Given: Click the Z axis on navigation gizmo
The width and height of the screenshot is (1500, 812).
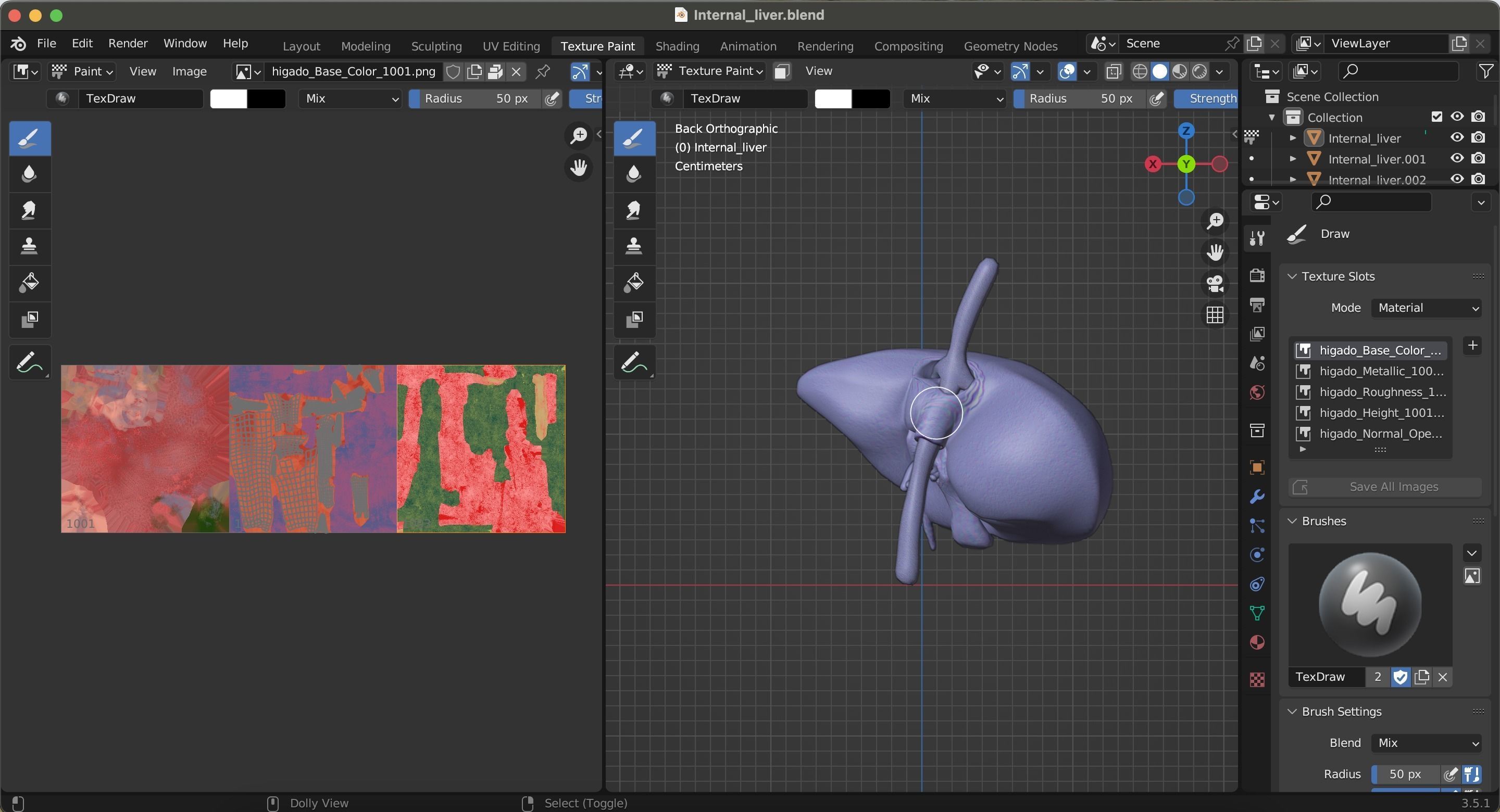Looking at the screenshot, I should 1186,130.
